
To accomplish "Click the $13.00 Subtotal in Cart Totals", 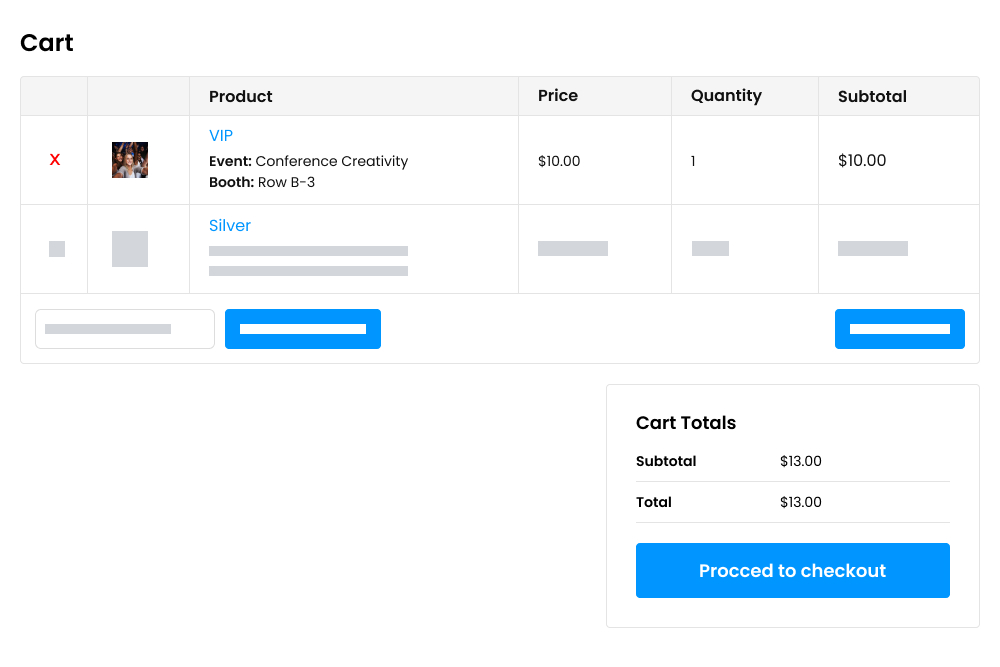I will click(800, 461).
